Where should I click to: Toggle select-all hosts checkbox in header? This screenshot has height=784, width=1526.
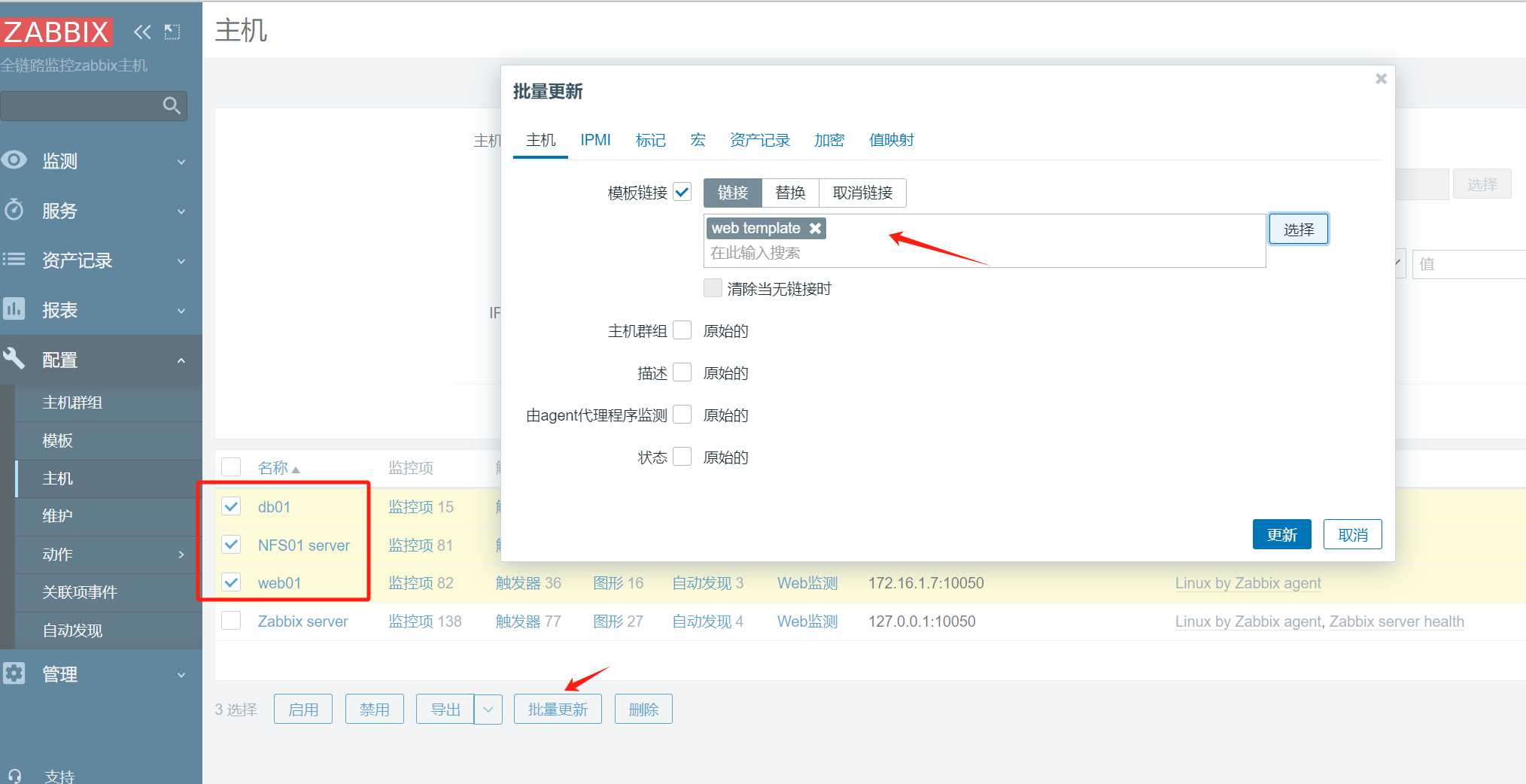pyautogui.click(x=231, y=467)
